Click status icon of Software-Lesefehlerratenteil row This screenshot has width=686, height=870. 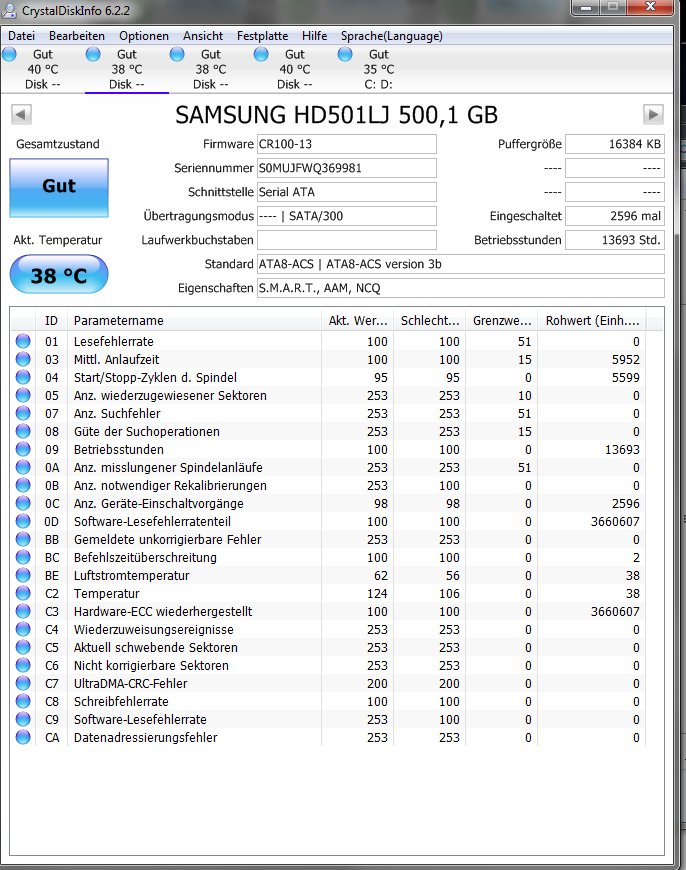click(x=23, y=521)
